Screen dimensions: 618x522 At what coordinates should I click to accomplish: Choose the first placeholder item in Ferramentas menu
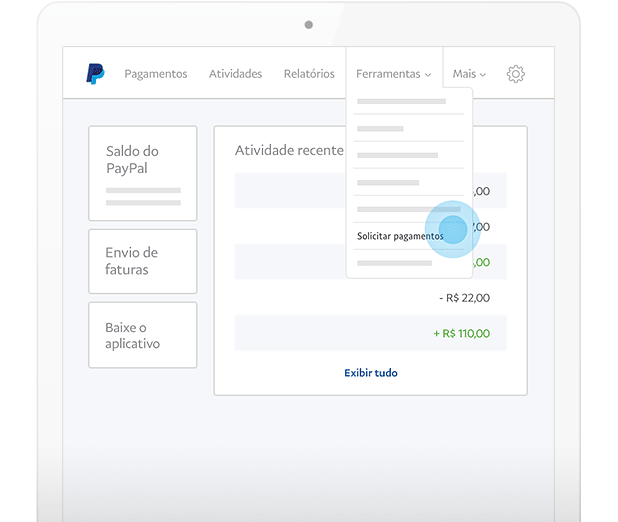pyautogui.click(x=401, y=102)
